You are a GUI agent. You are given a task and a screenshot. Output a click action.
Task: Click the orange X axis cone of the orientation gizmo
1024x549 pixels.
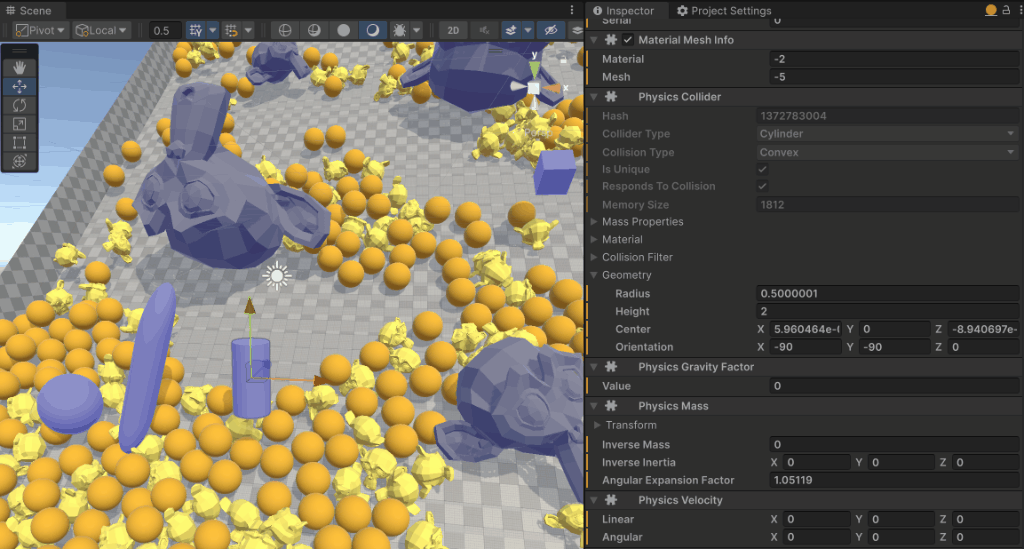[x=552, y=87]
